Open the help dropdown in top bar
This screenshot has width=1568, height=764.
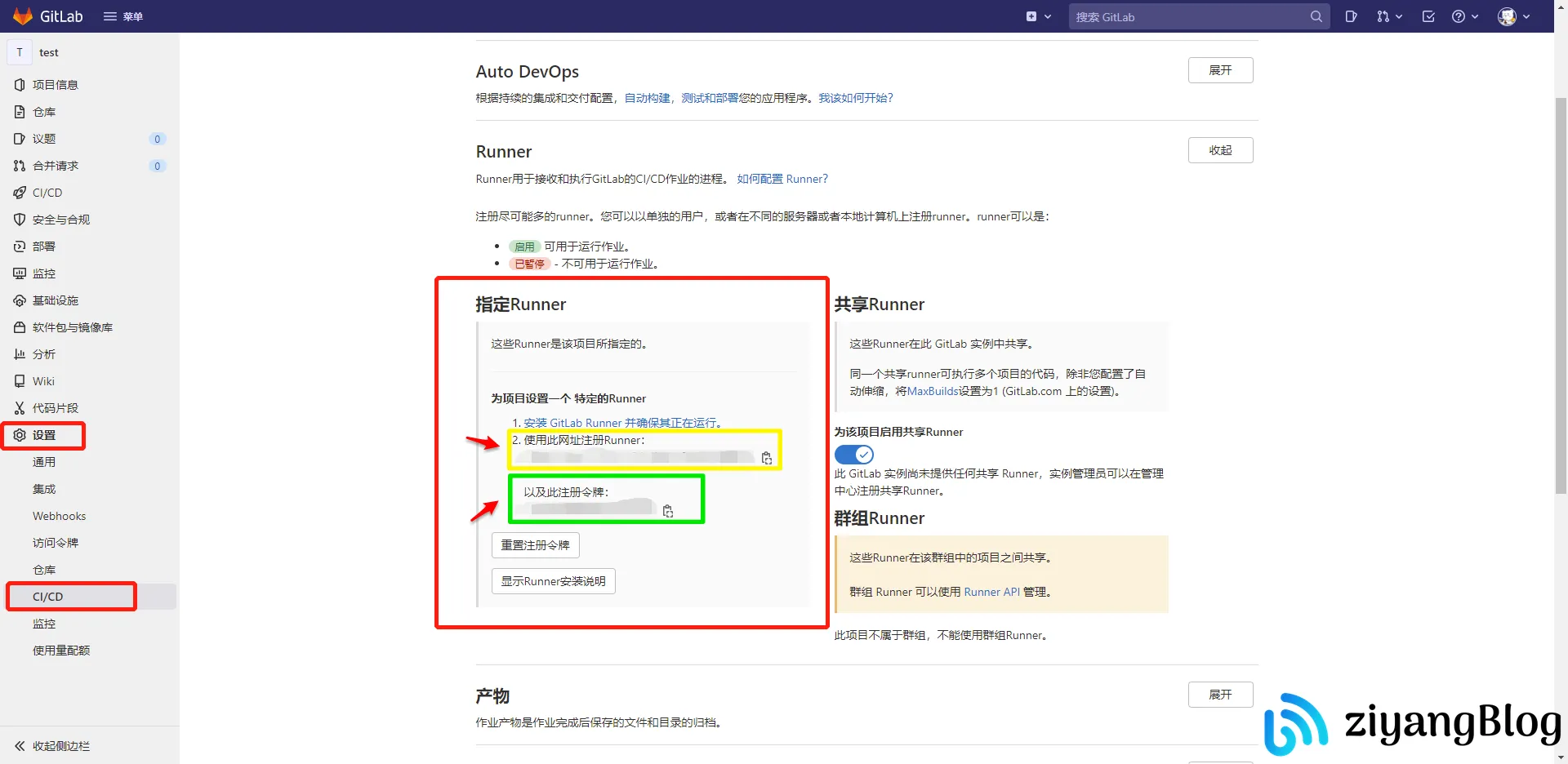coord(1464,16)
